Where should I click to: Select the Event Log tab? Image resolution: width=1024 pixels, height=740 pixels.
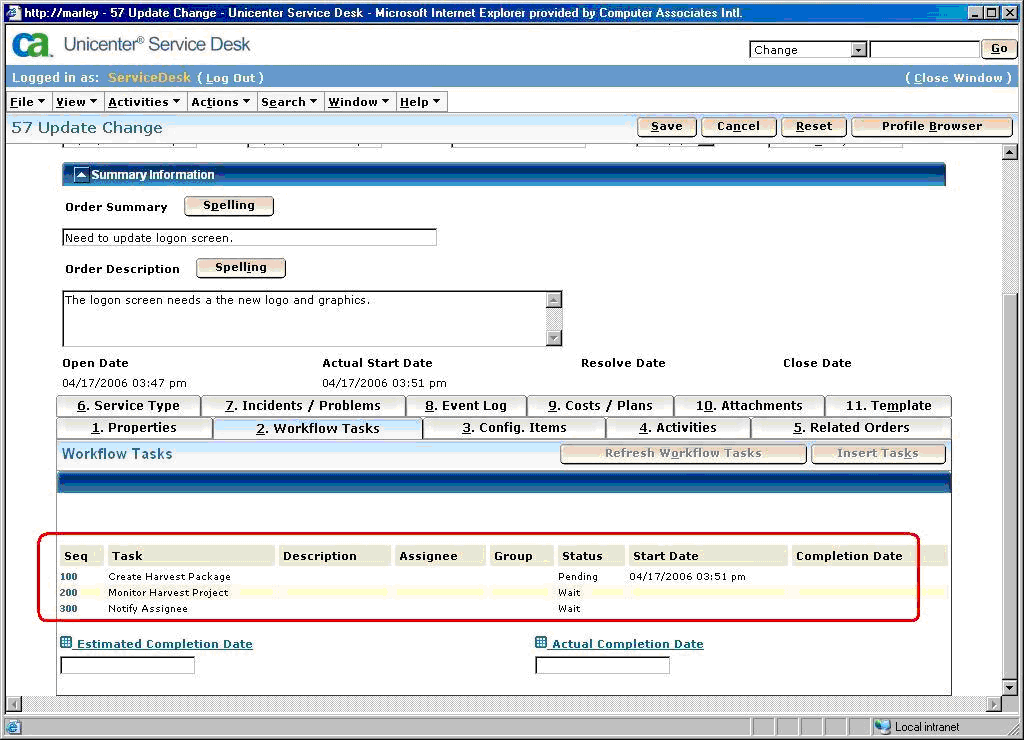point(466,406)
